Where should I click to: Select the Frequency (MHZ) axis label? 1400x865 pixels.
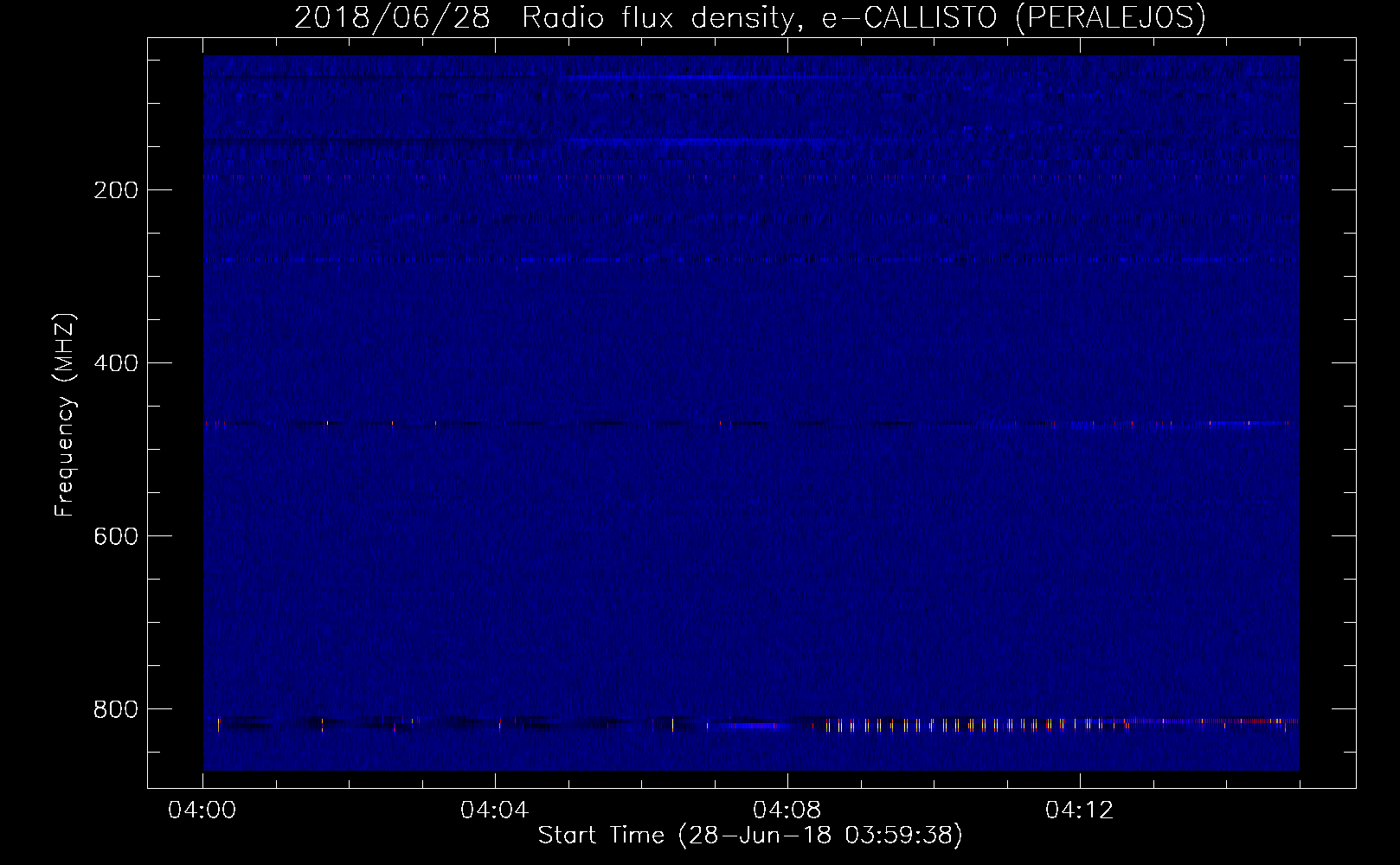point(65,415)
